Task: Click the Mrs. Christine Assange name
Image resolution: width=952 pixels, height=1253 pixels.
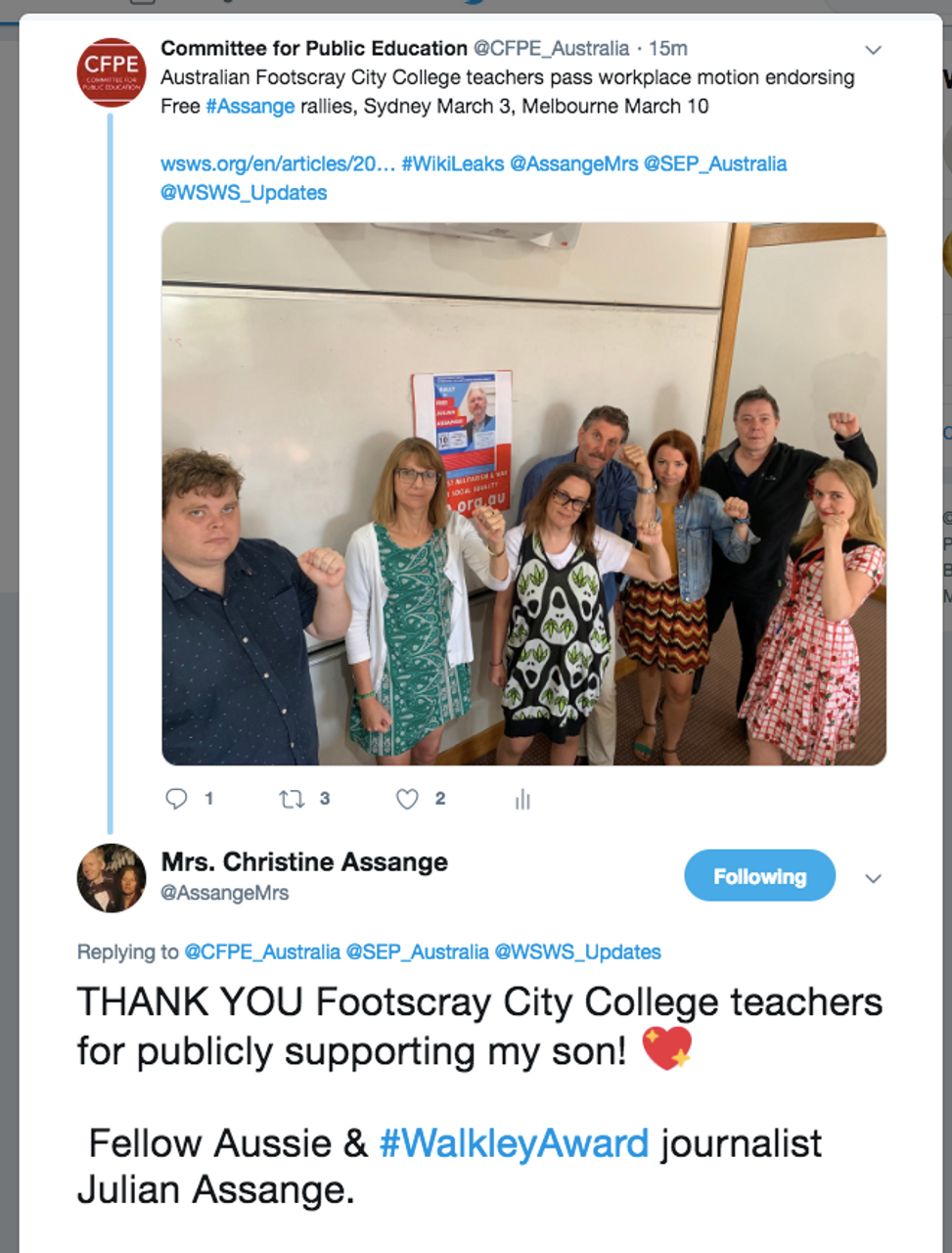Action: (x=304, y=861)
